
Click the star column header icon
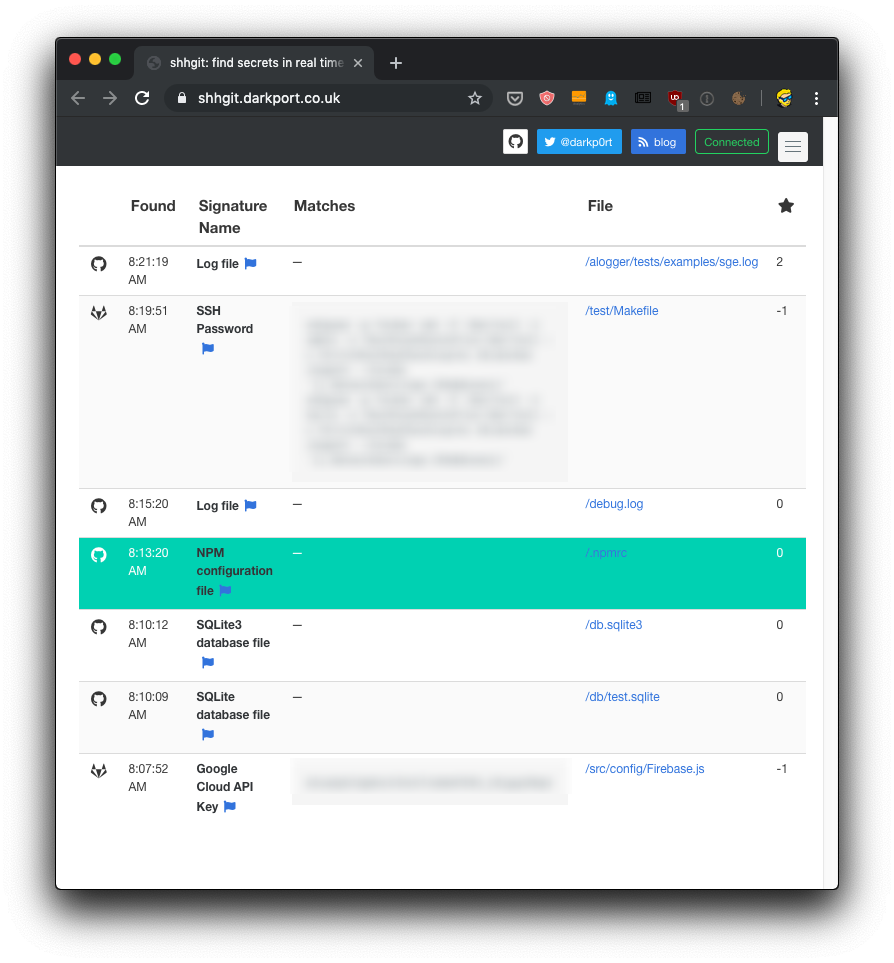[x=786, y=206]
